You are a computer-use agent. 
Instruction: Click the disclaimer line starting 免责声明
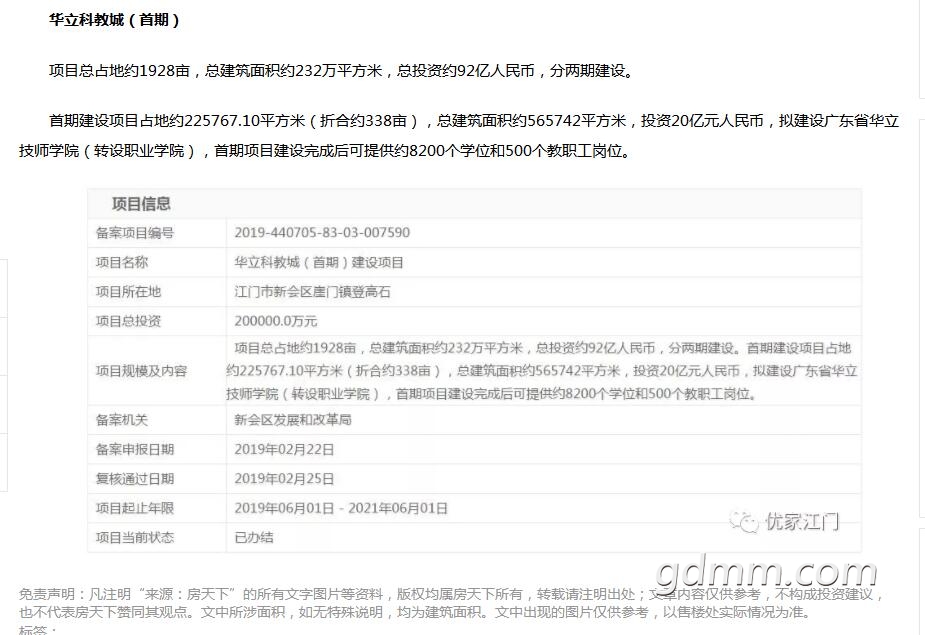(x=452, y=594)
